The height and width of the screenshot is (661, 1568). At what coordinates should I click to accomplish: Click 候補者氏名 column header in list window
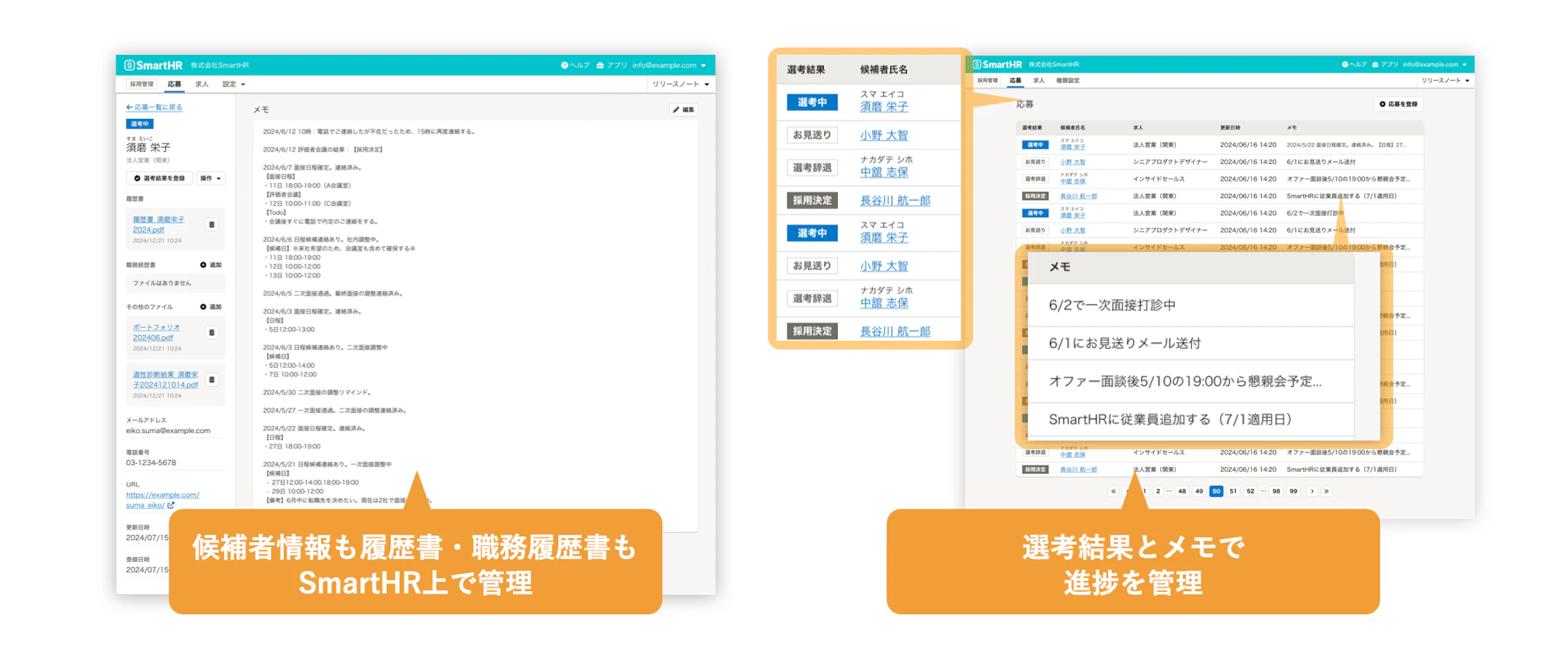click(1073, 128)
